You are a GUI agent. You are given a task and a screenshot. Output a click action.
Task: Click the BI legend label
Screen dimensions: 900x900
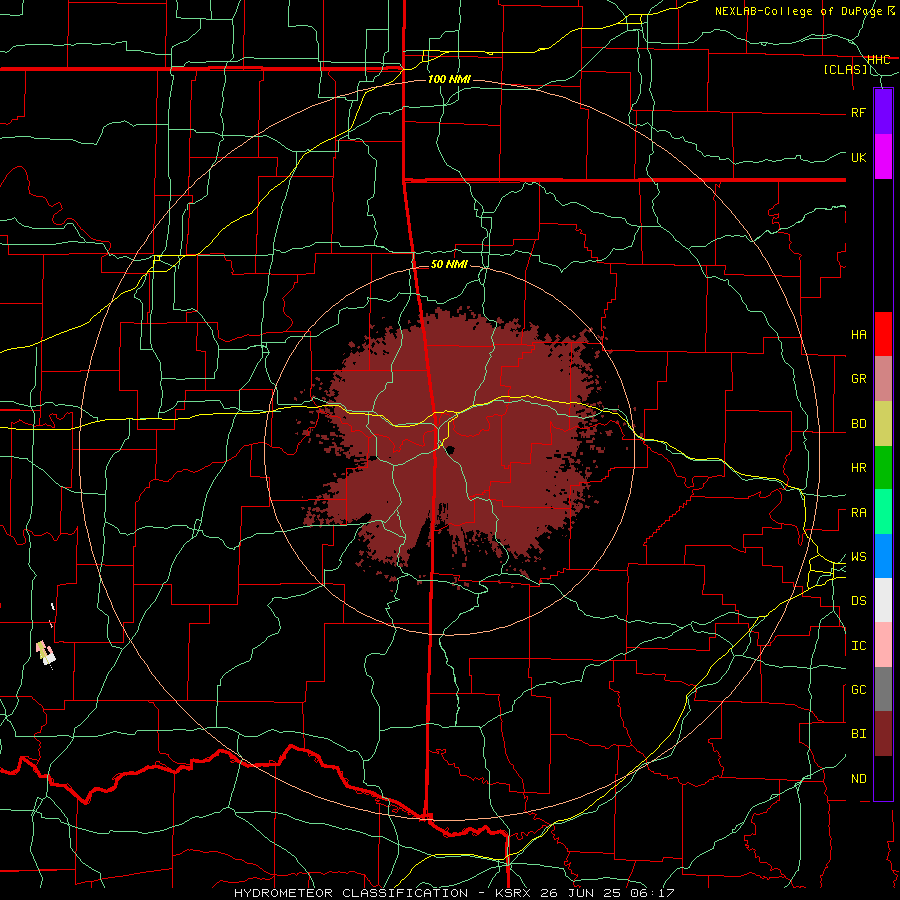(x=859, y=734)
